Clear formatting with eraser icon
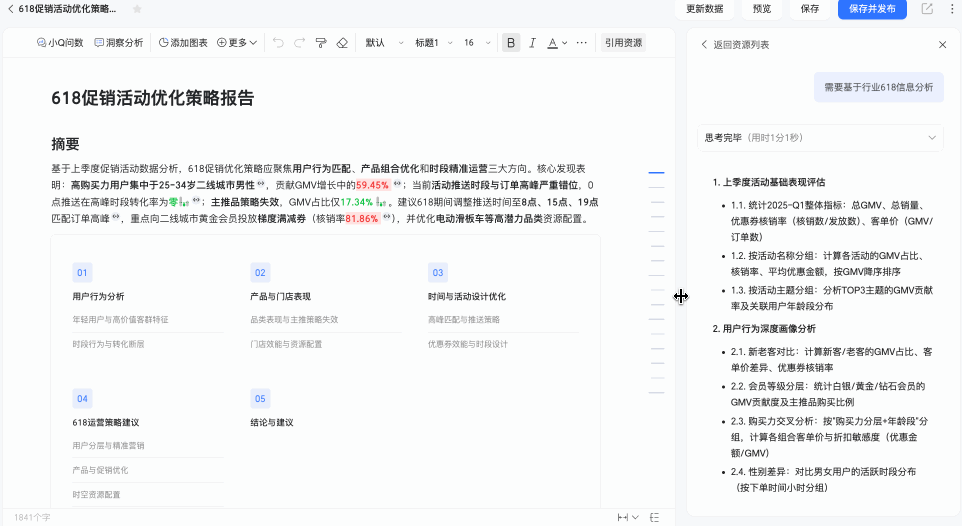 coord(342,43)
